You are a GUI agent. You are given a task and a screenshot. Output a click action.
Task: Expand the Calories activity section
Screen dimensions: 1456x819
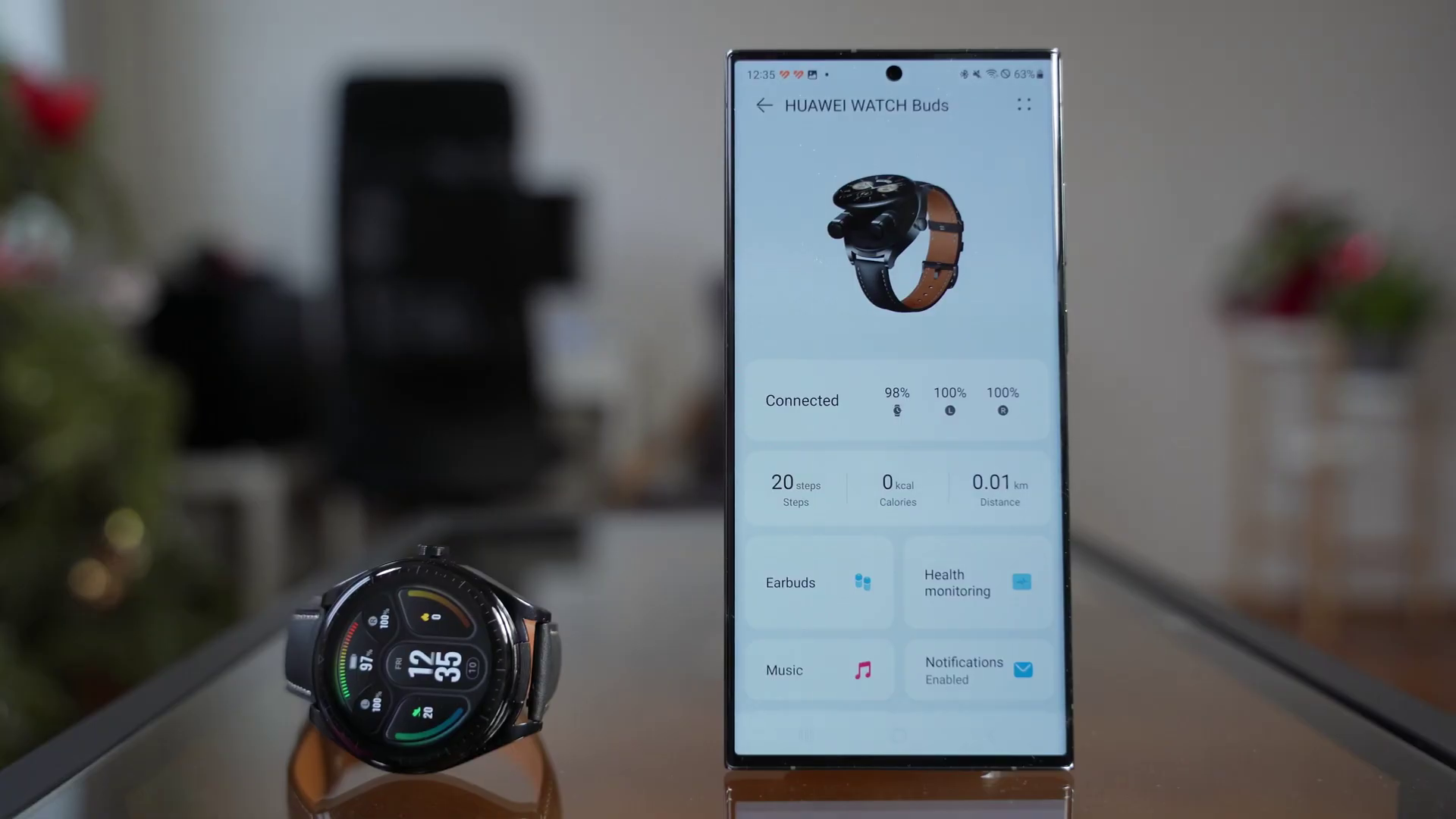(897, 488)
